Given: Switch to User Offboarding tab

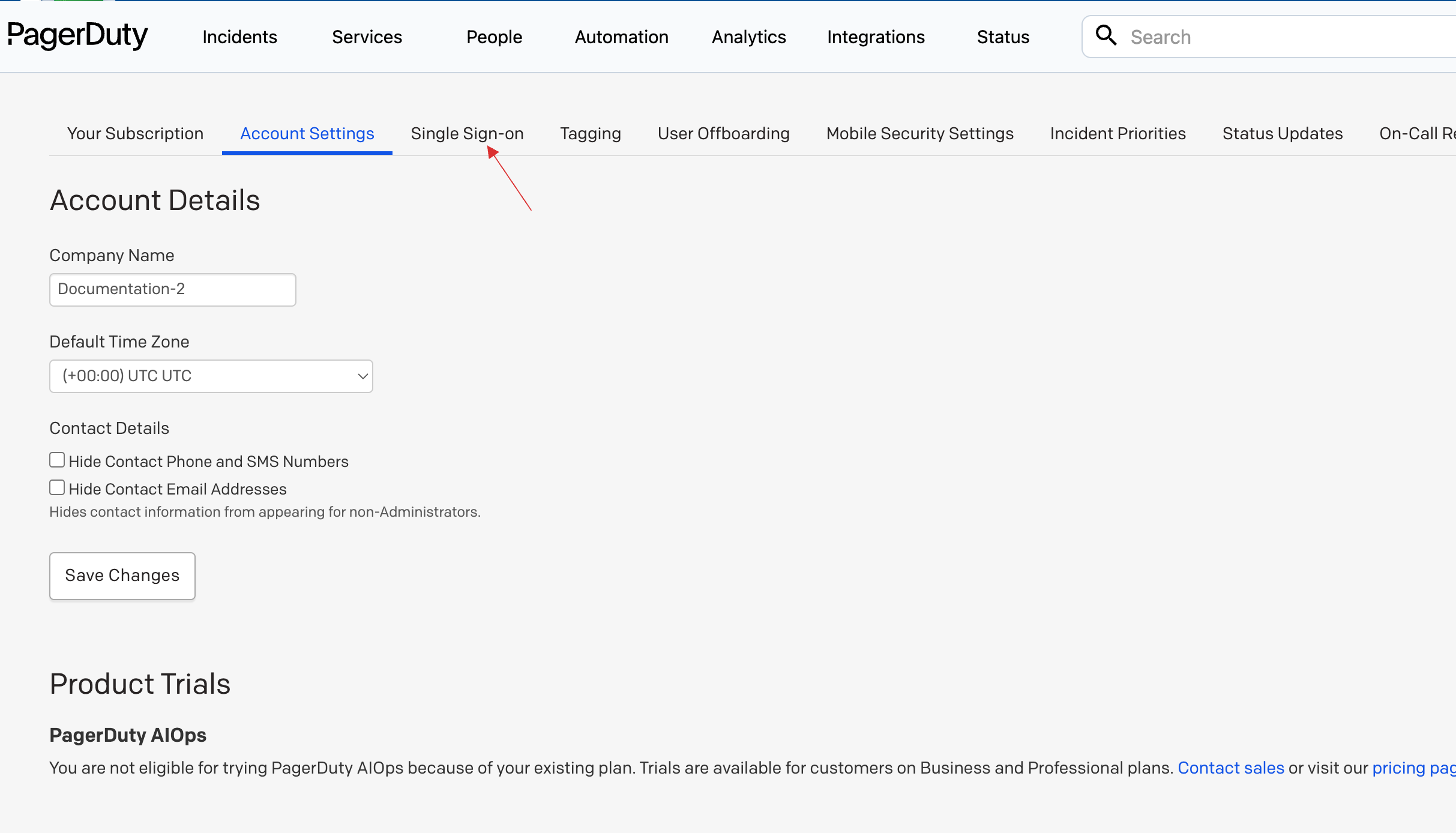Looking at the screenshot, I should coord(723,133).
